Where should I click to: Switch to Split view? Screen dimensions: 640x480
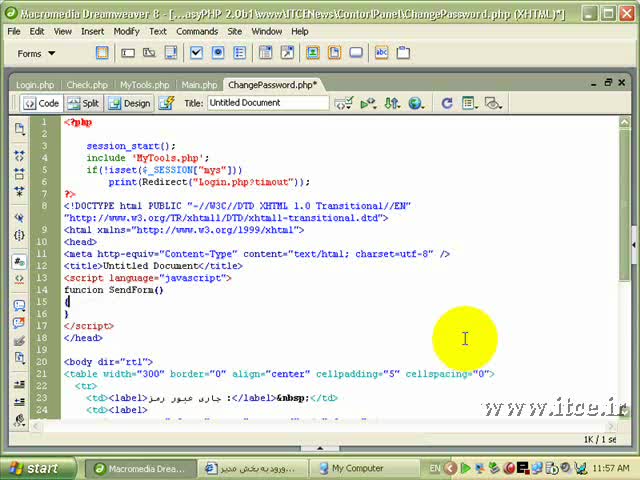(83, 103)
